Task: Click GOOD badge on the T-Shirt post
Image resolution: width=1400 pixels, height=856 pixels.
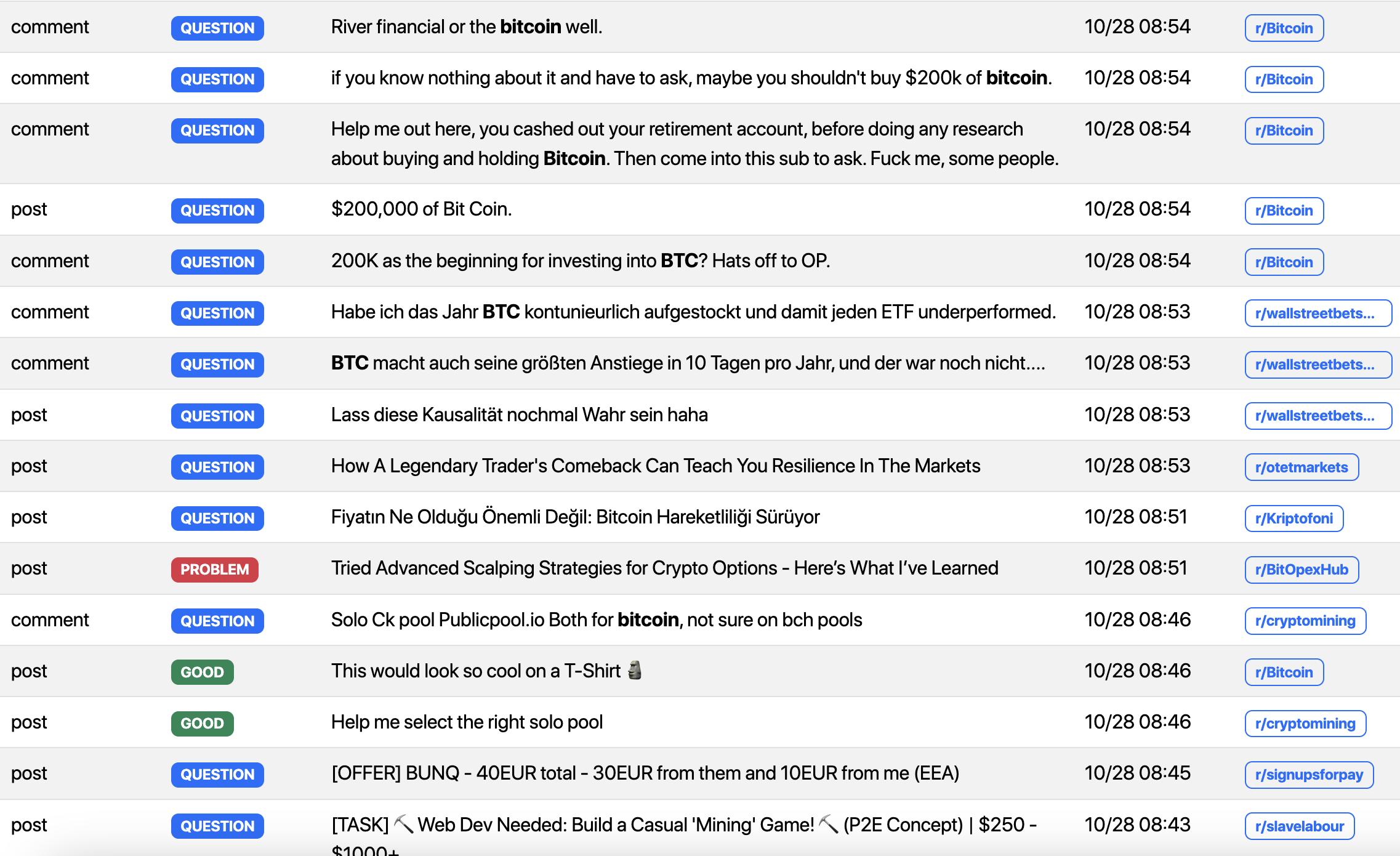Action: 202,672
